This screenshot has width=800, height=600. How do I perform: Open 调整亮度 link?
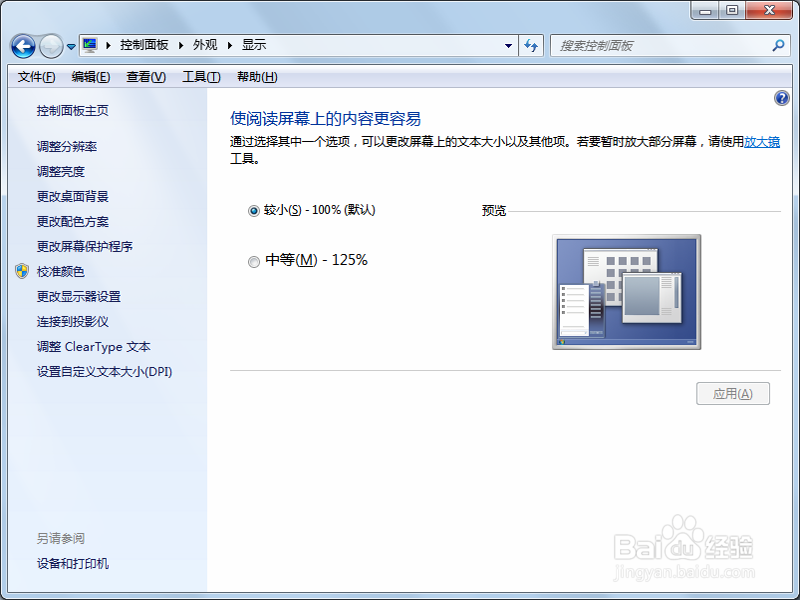click(x=61, y=172)
